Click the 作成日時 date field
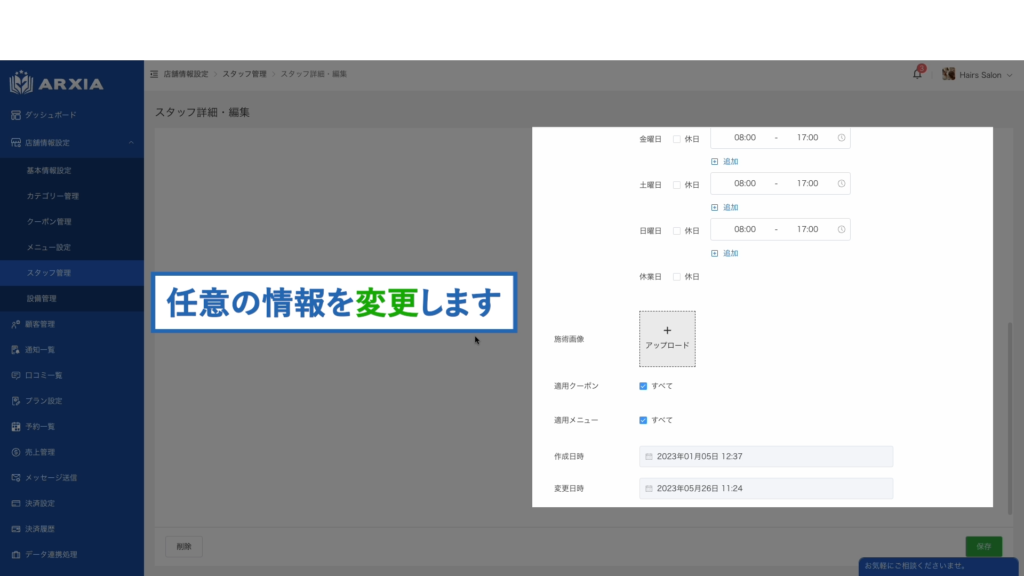 pyautogui.click(x=766, y=456)
